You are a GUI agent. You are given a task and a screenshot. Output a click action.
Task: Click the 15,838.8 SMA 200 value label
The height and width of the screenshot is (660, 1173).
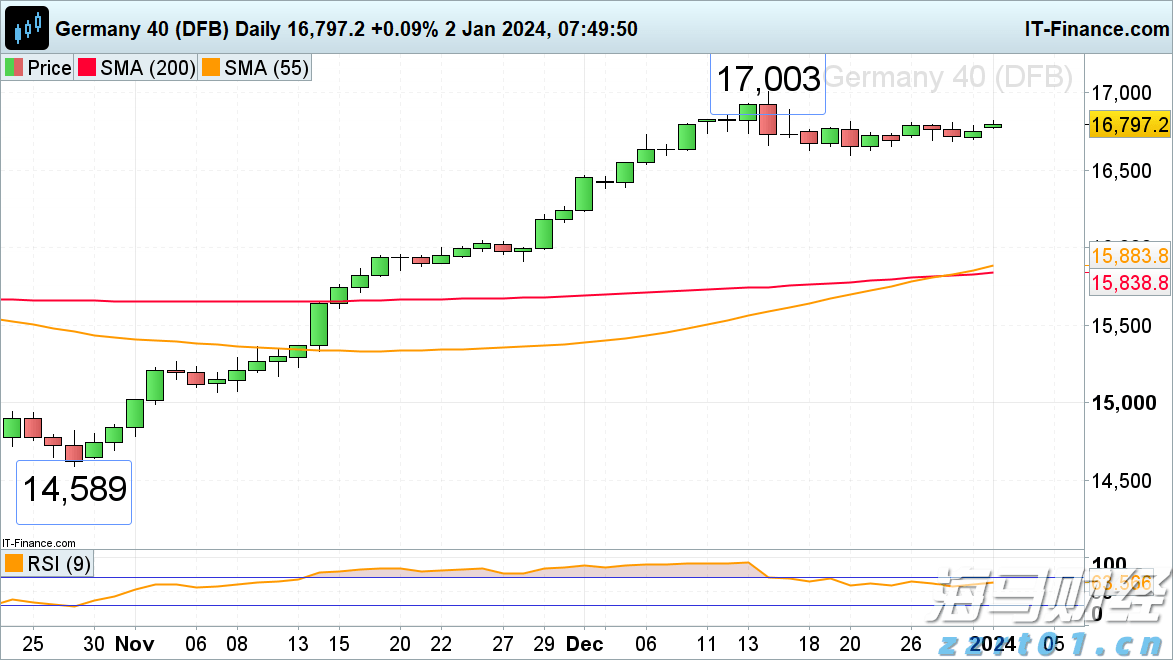1129,283
